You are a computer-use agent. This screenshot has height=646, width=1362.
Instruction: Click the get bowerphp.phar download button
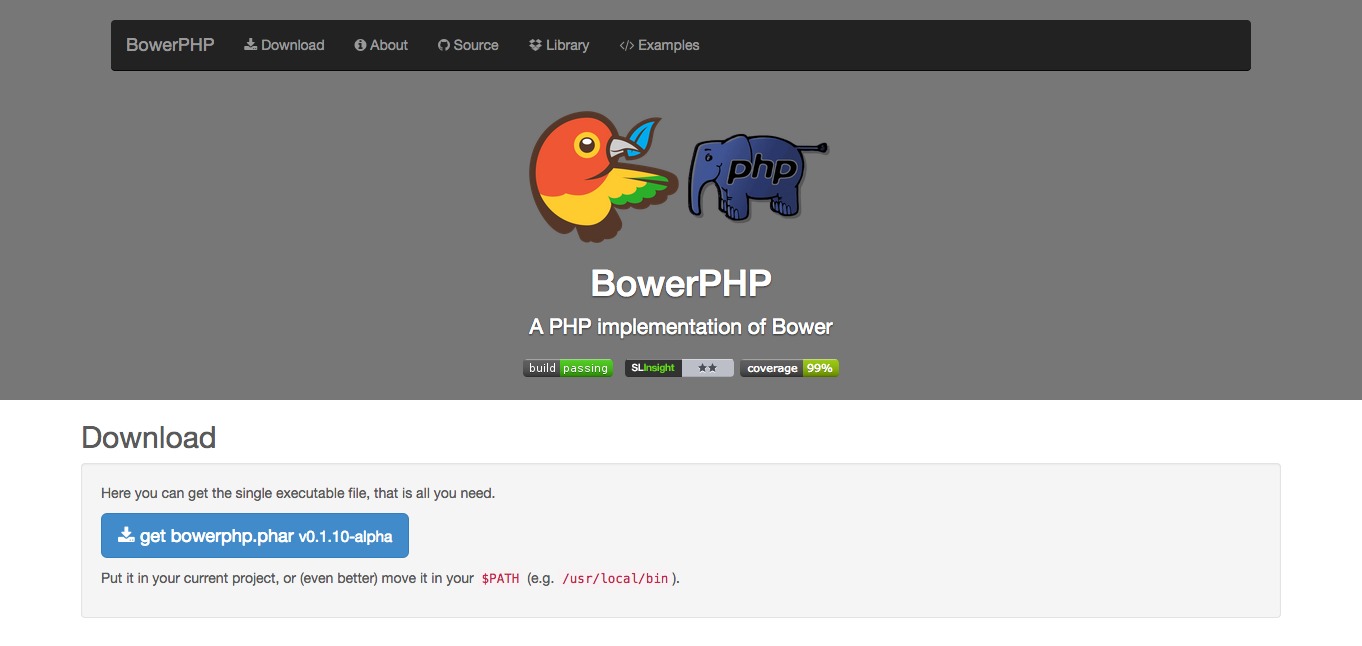point(255,536)
